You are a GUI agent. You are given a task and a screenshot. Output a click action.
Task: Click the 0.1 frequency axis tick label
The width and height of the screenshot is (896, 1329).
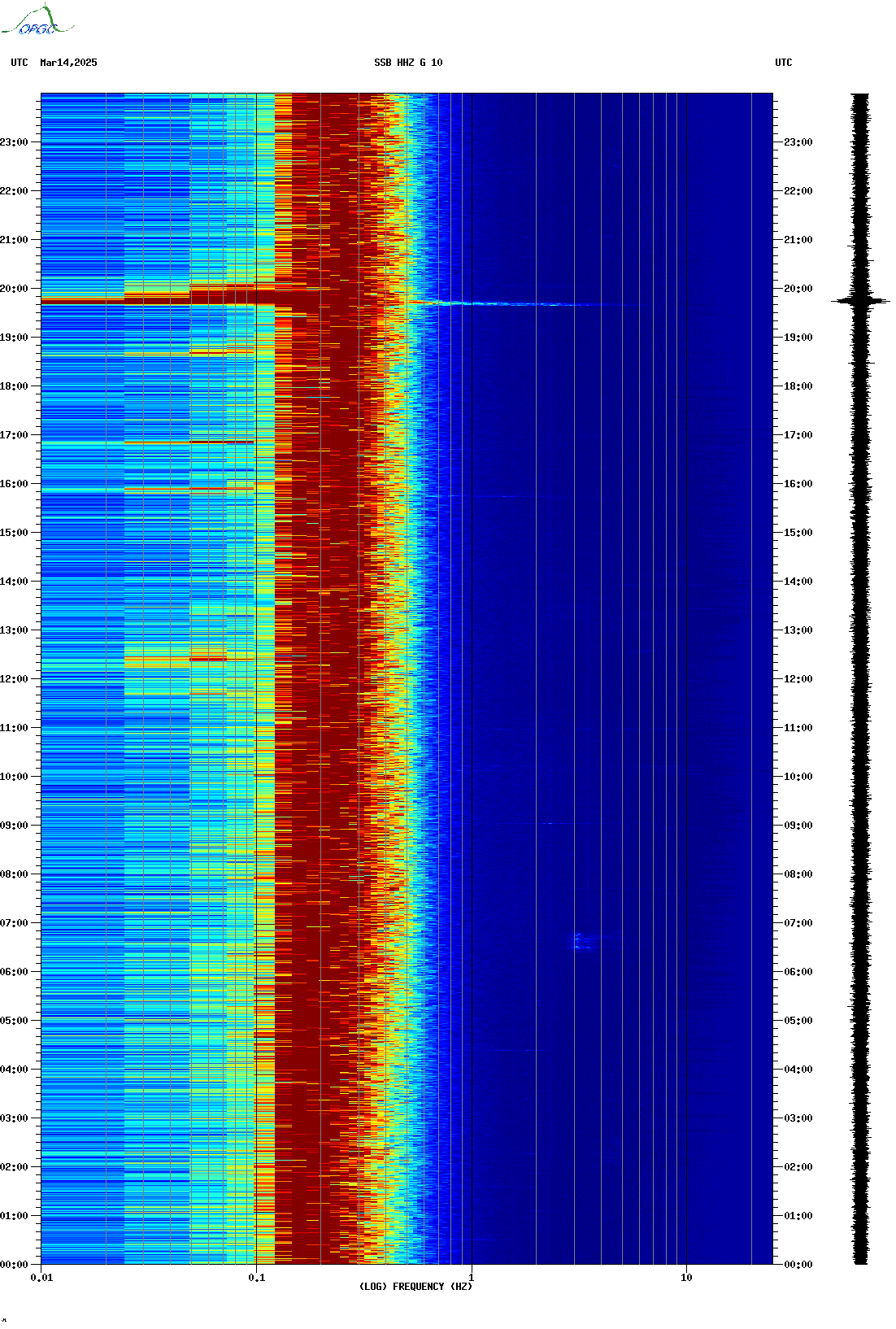[256, 1277]
